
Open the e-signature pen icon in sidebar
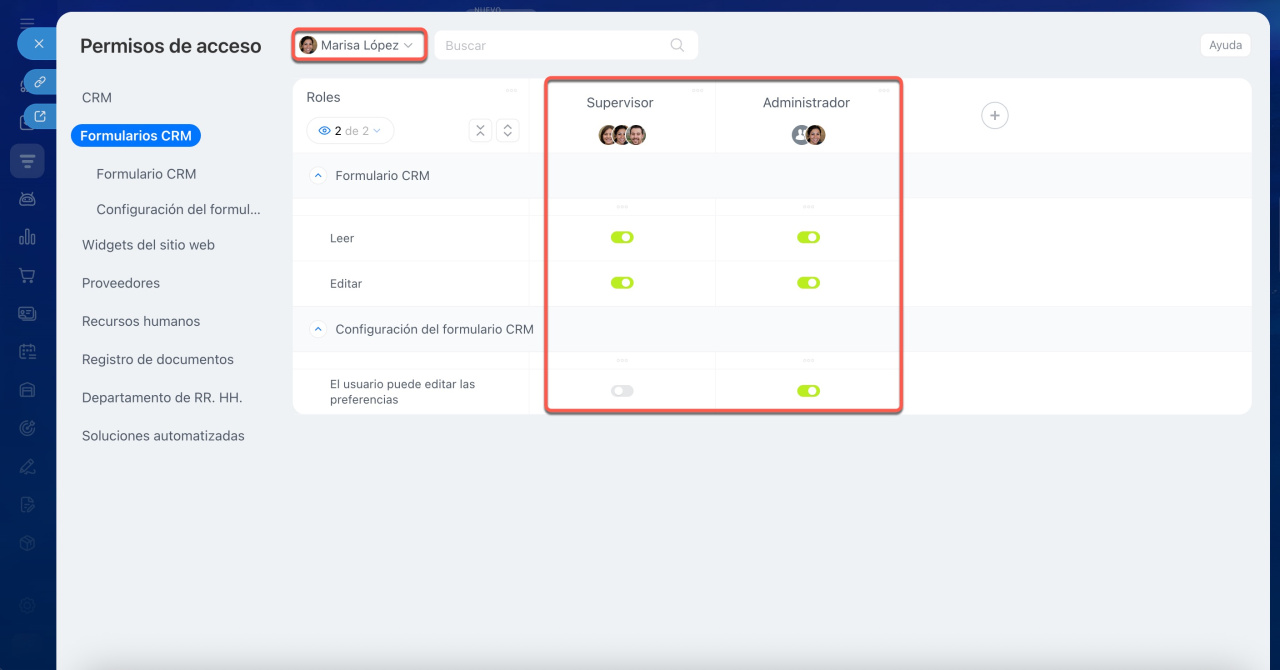coord(27,466)
